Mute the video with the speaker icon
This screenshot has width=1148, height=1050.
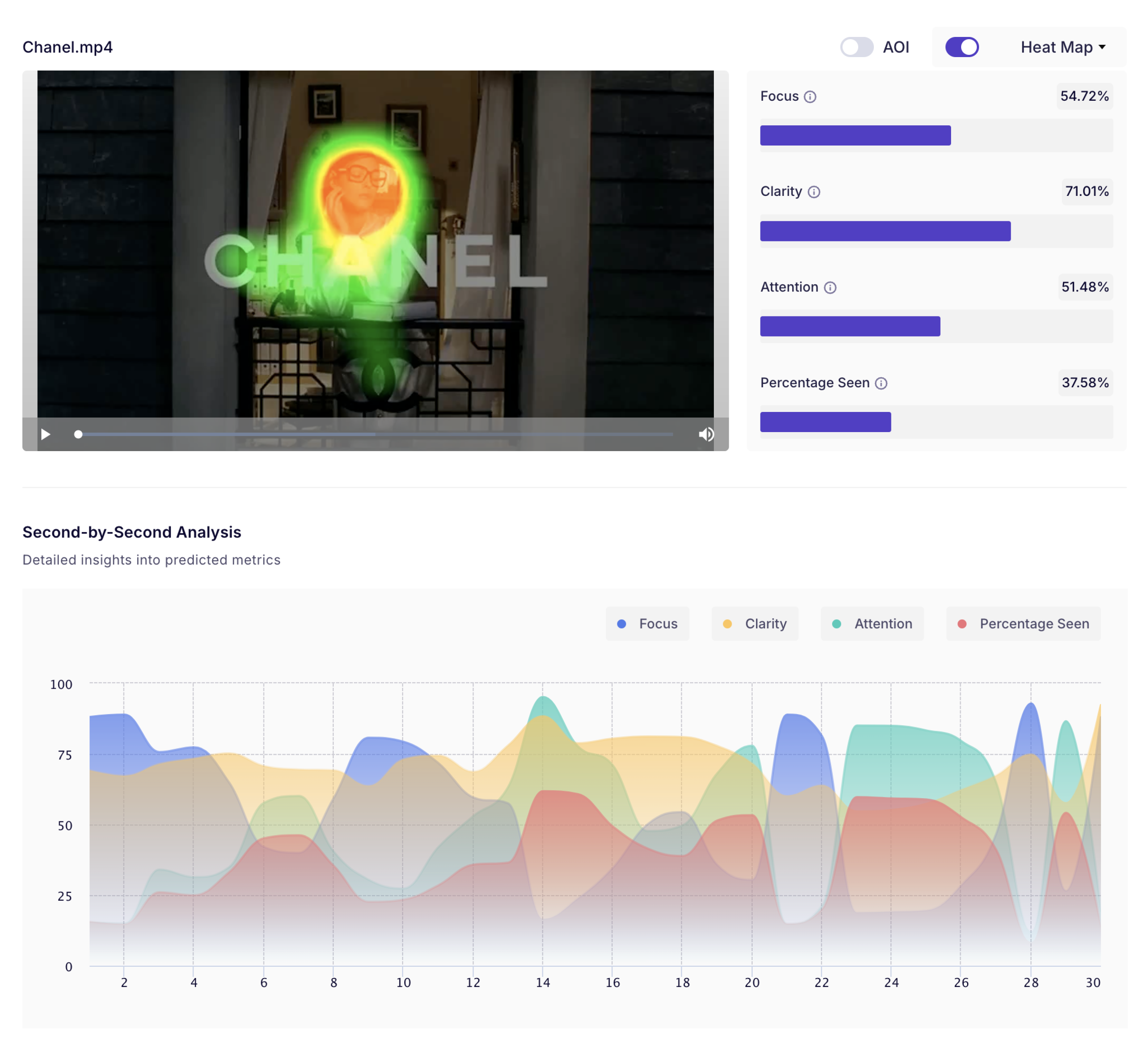(706, 434)
